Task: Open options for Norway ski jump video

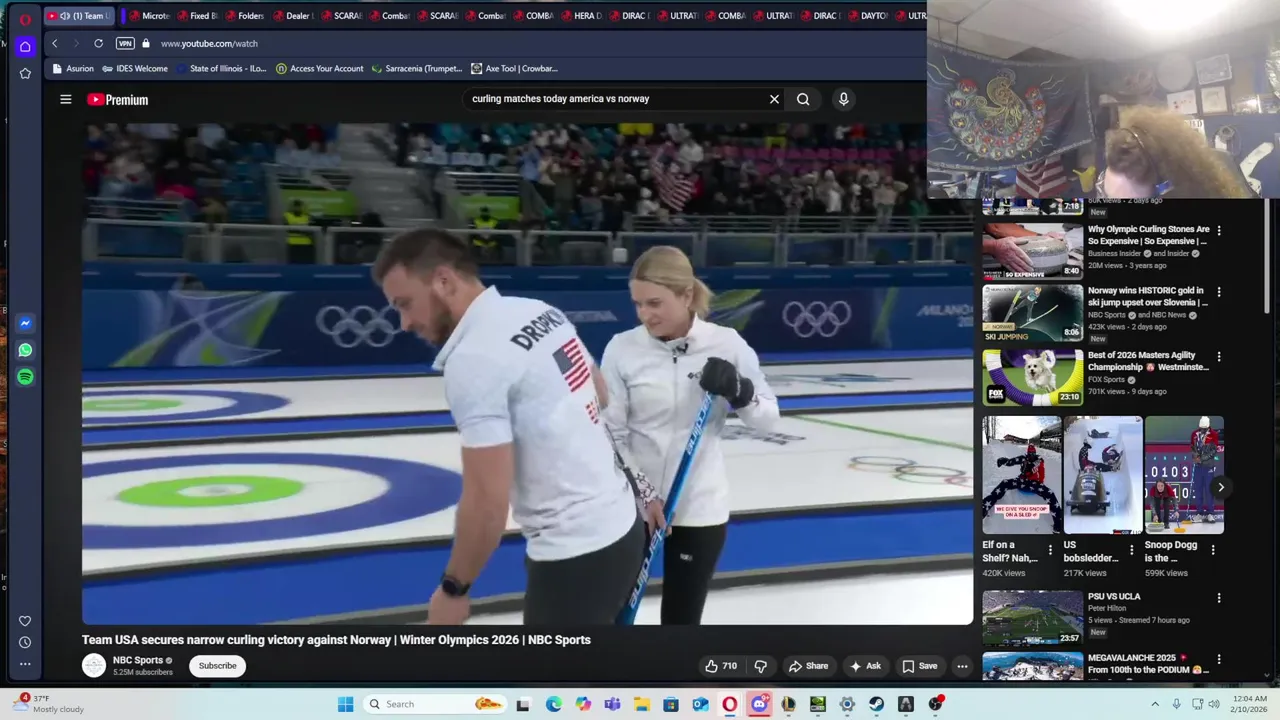Action: (x=1218, y=293)
